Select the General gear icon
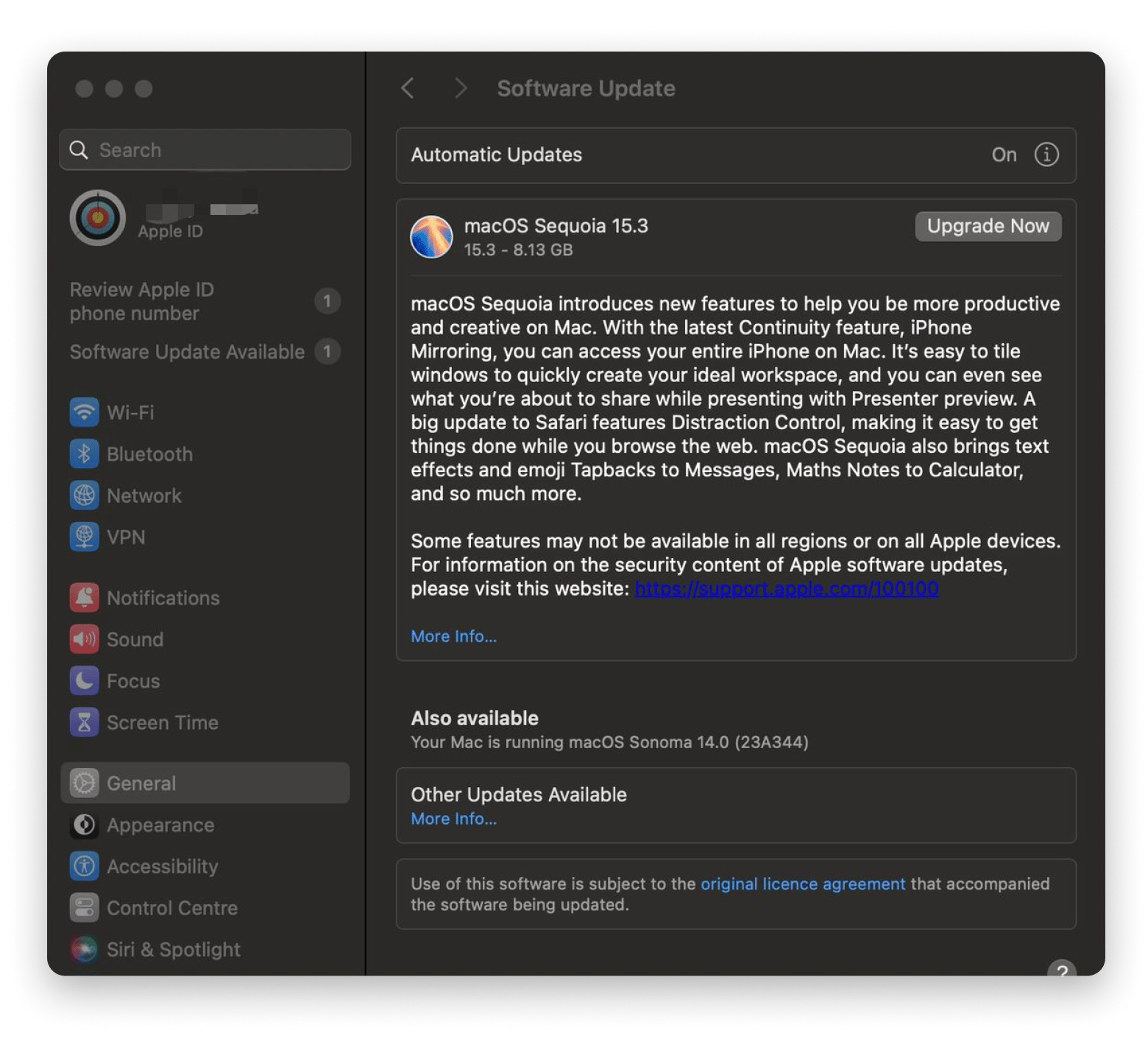The width and height of the screenshot is (1148, 1044). (84, 783)
